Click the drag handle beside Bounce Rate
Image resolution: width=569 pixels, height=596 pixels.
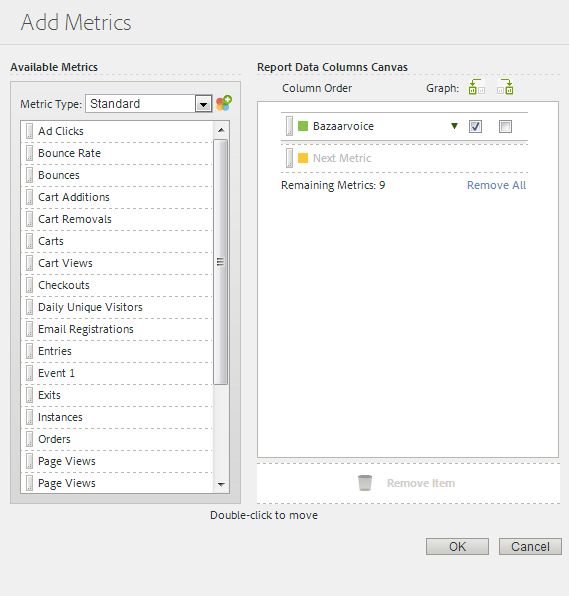(x=29, y=153)
